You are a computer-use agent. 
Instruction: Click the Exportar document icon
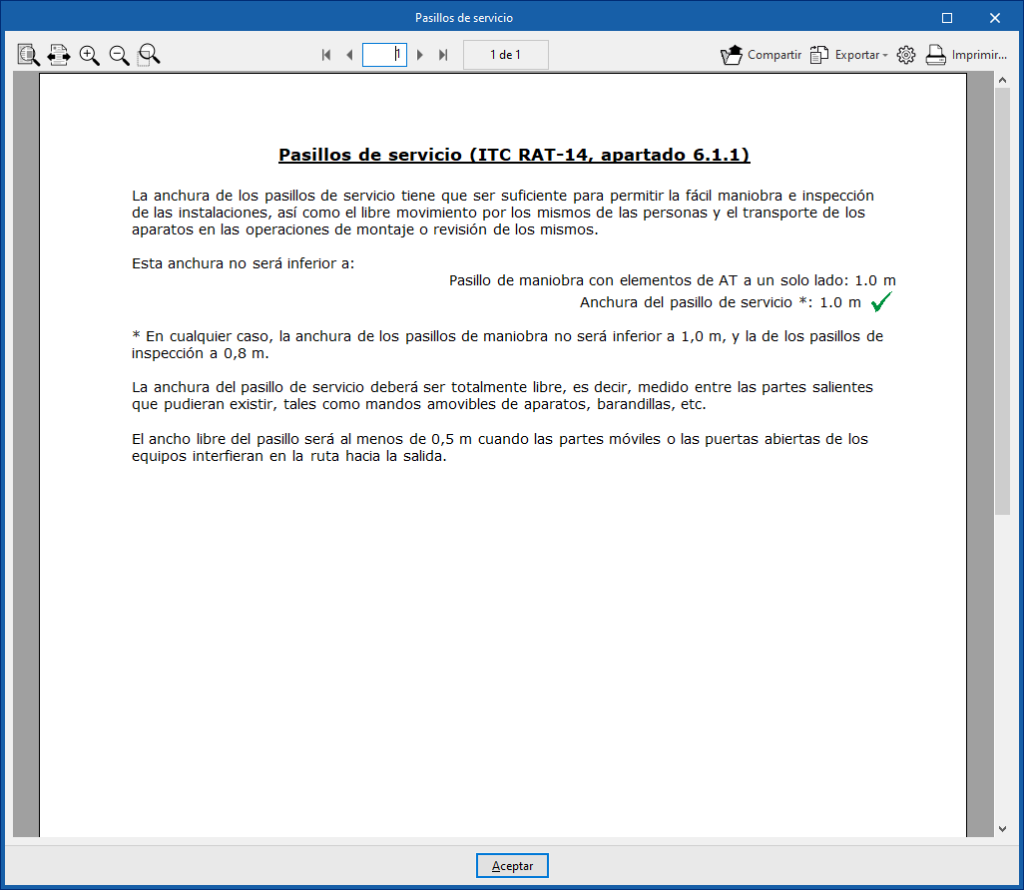click(x=819, y=55)
